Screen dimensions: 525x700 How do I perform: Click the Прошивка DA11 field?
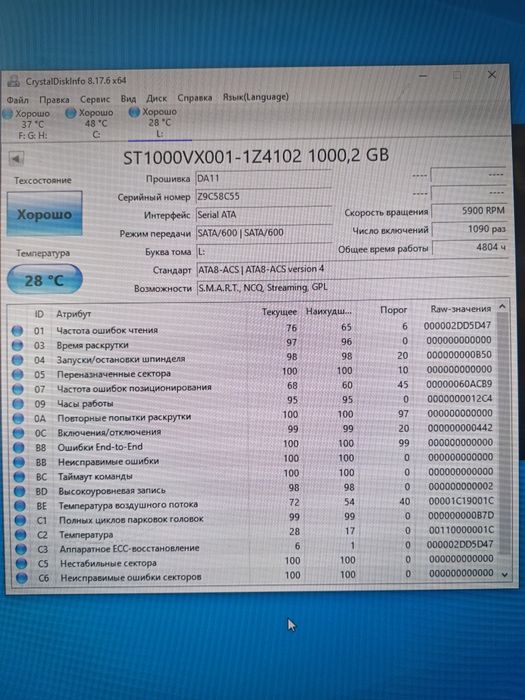tap(263, 178)
